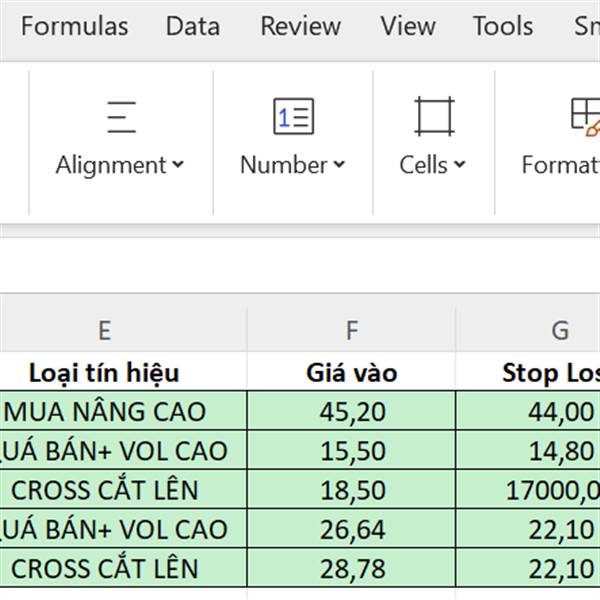Select the 'Giá vào' header cell
The height and width of the screenshot is (600, 600).
point(351,373)
